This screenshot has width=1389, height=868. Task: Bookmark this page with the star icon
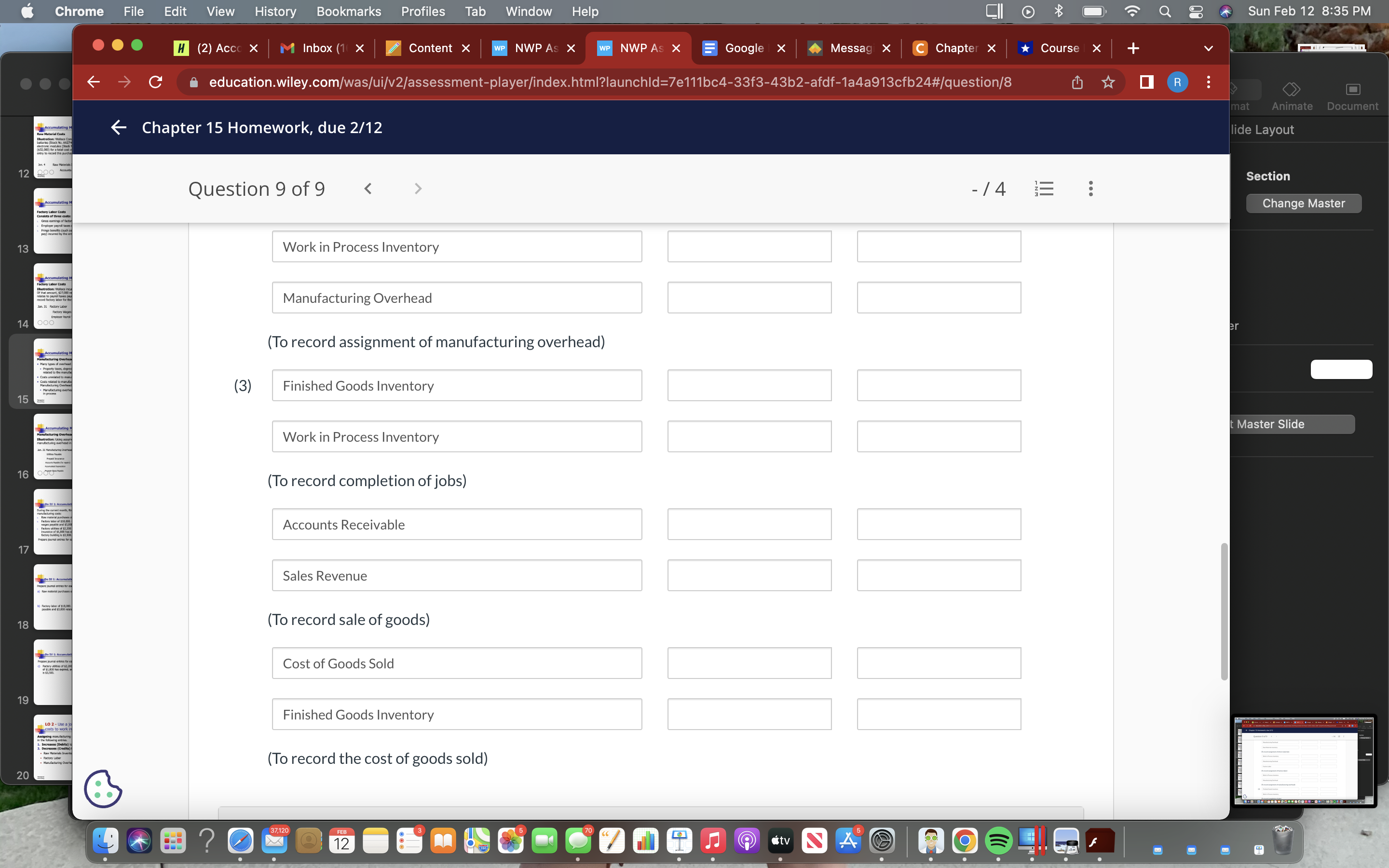click(x=1108, y=82)
